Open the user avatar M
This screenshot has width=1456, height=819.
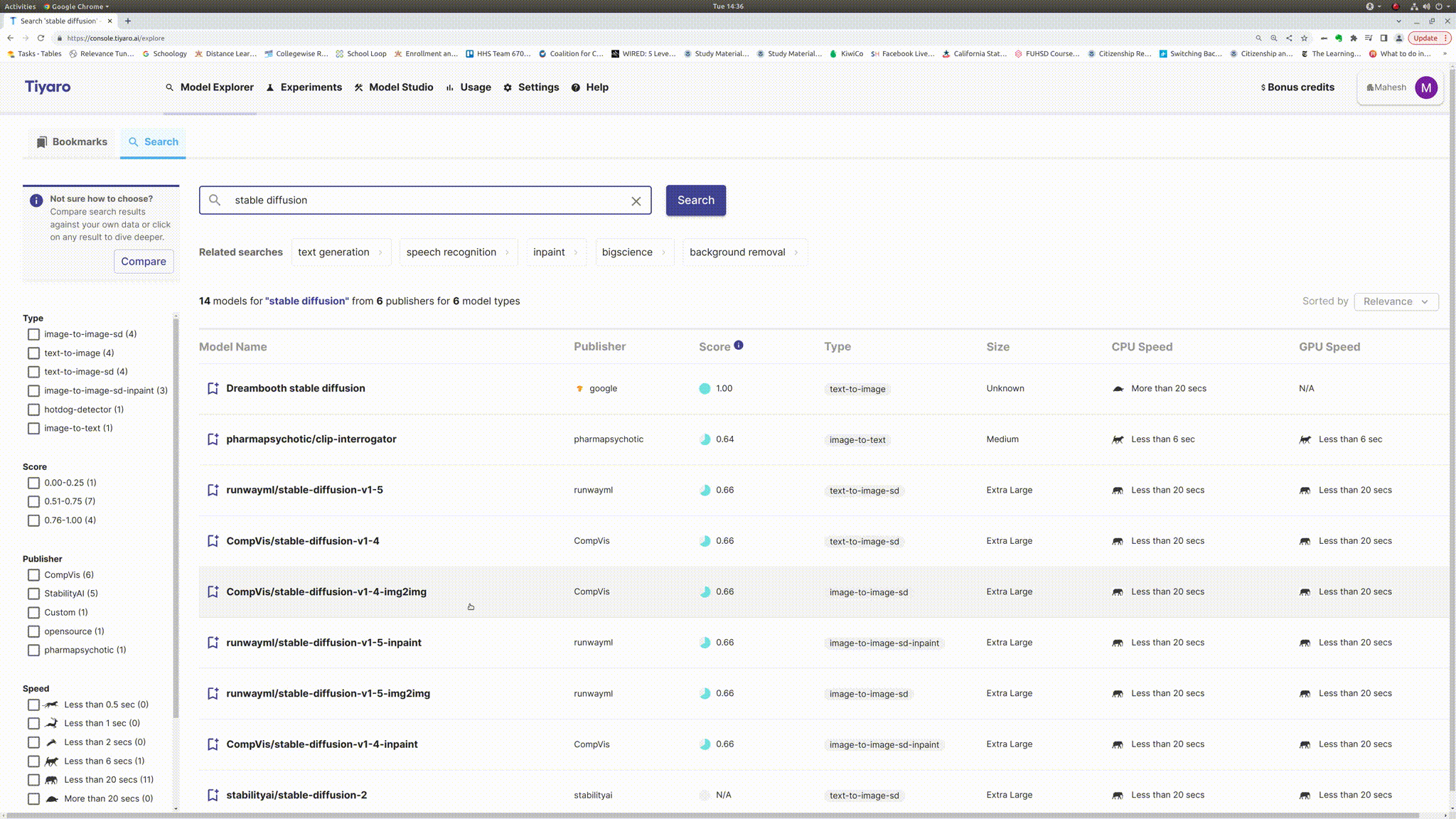coord(1426,87)
